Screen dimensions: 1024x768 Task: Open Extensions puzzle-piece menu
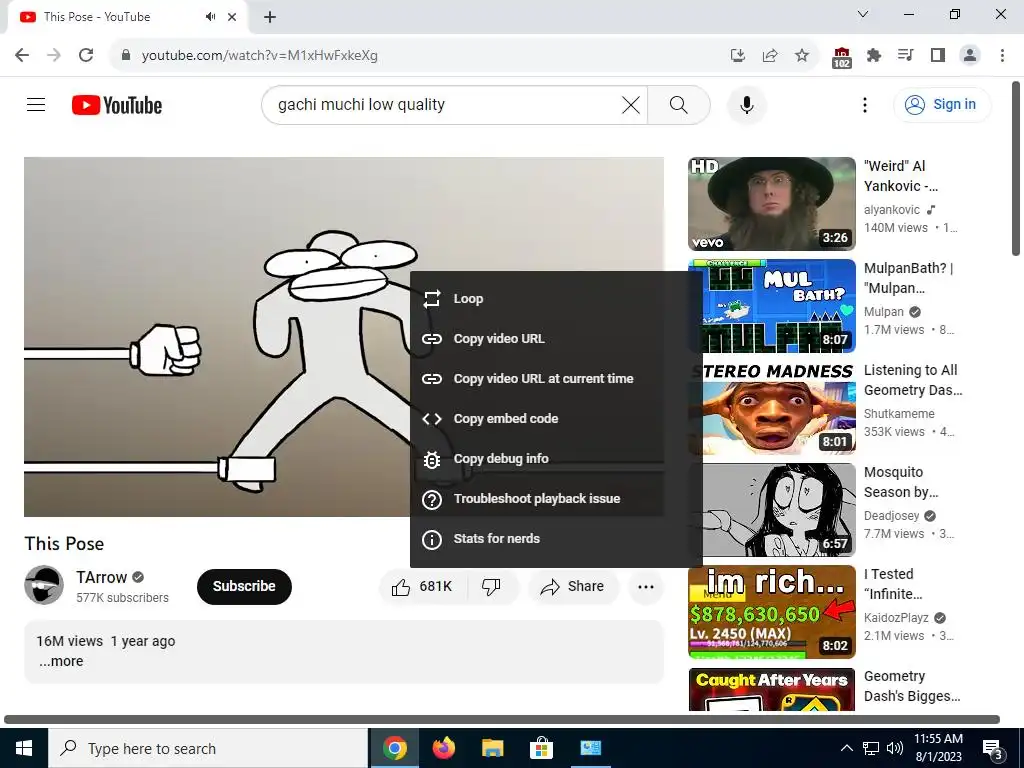(x=874, y=56)
